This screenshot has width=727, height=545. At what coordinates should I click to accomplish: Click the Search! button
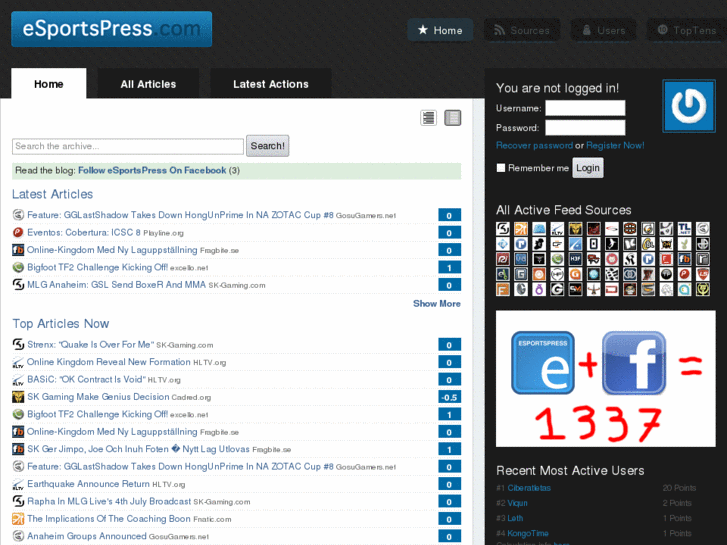pos(268,146)
